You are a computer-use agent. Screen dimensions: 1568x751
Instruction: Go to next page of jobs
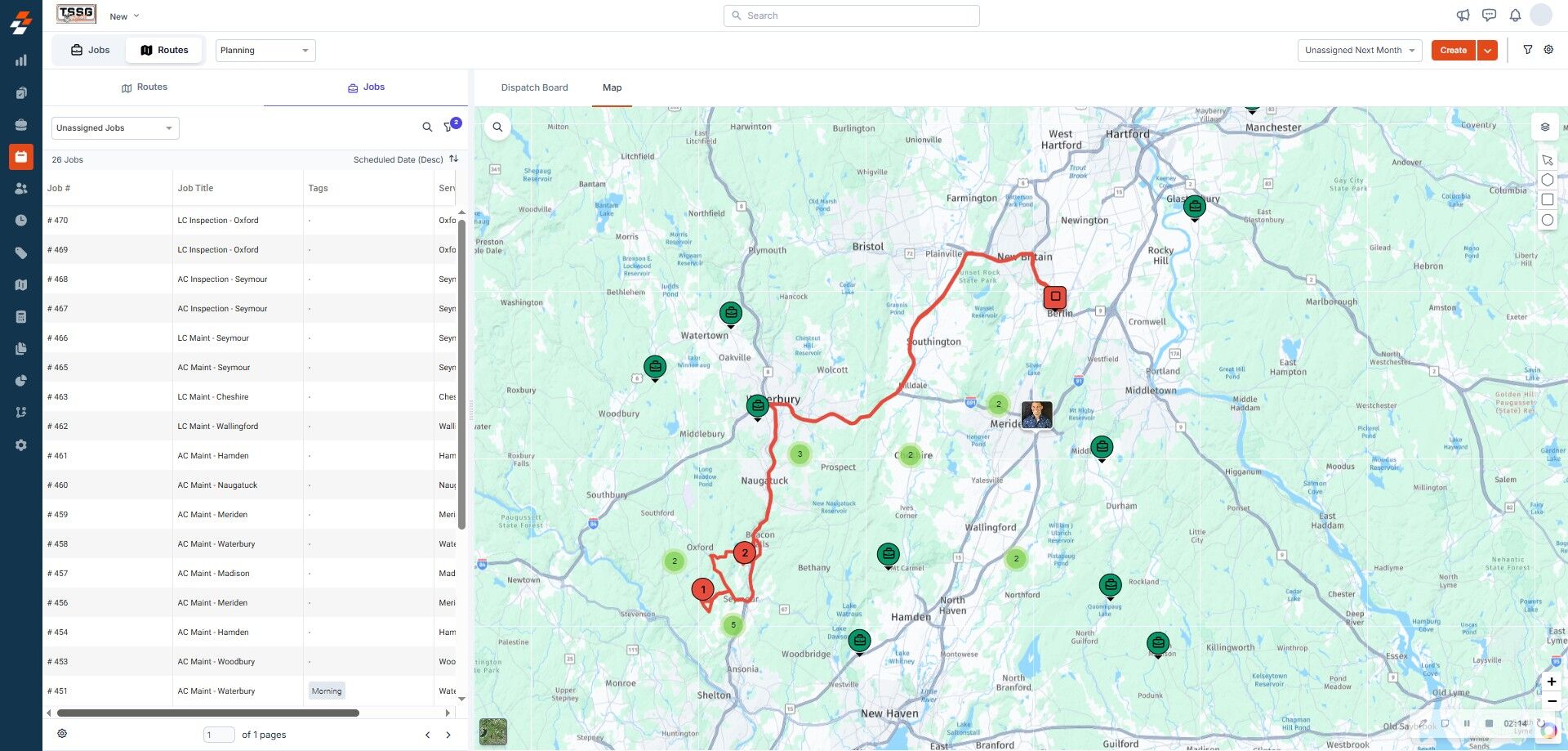448,735
